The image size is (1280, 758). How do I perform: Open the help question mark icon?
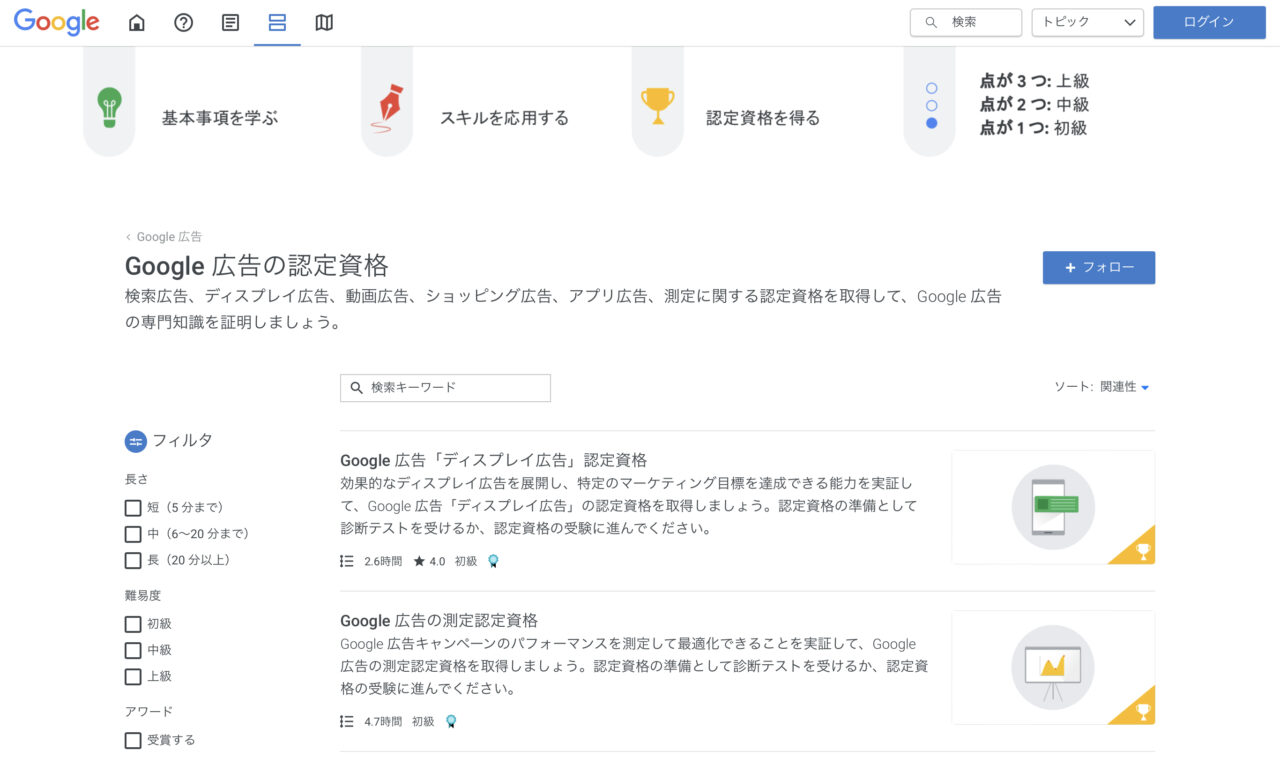(183, 22)
